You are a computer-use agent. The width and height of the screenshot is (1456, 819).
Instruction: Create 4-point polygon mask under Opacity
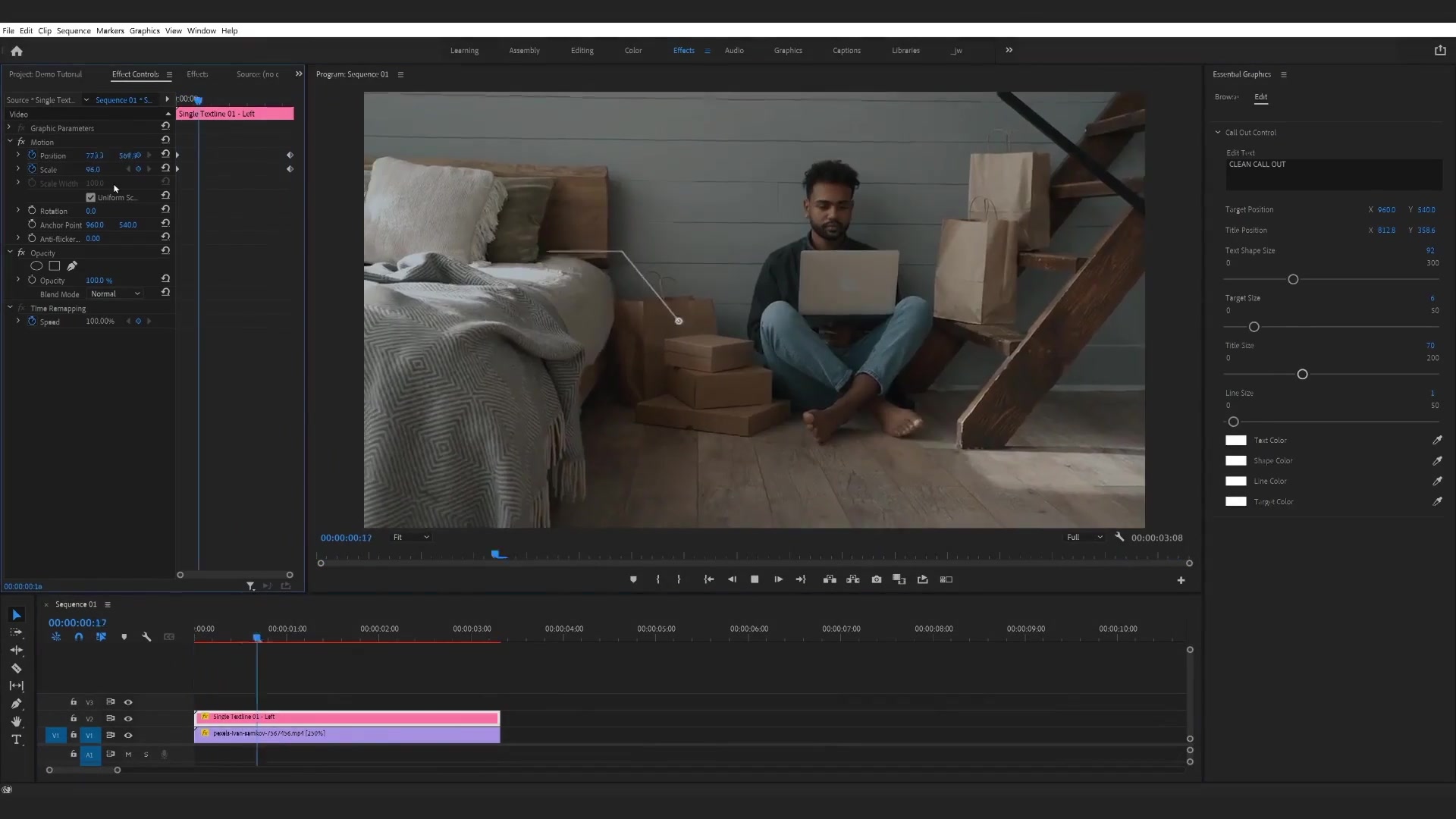point(55,266)
